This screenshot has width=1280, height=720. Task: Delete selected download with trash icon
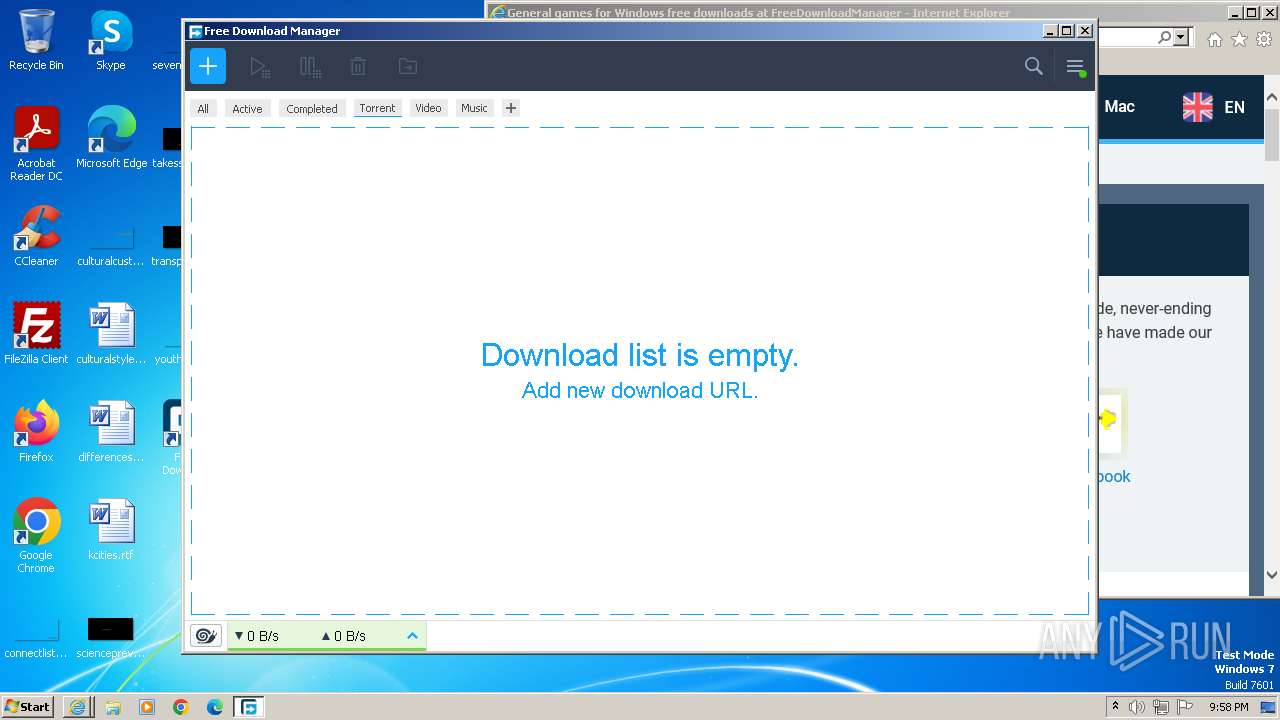(358, 67)
